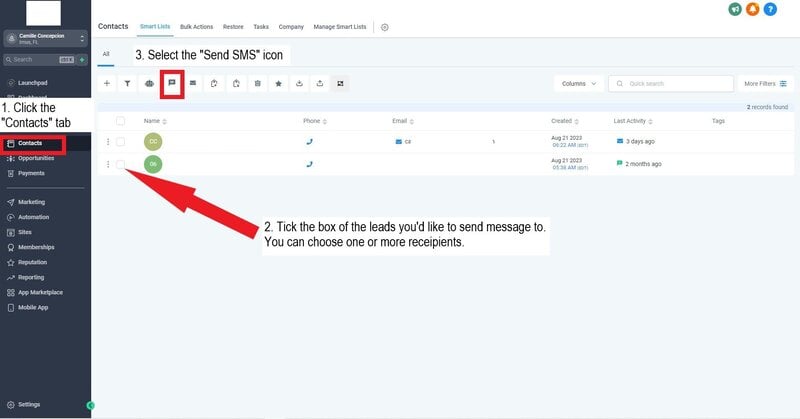Switch to the Smart Lists tab
The image size is (800, 419).
[155, 27]
